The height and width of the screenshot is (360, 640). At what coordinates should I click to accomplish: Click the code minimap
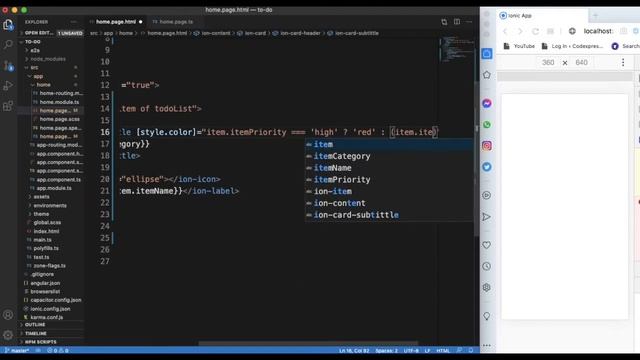coord(457,49)
